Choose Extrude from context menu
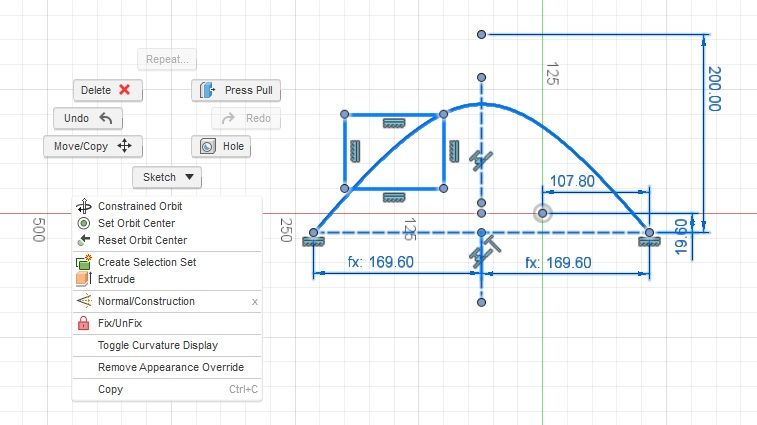The height and width of the screenshot is (425, 757). [167, 279]
